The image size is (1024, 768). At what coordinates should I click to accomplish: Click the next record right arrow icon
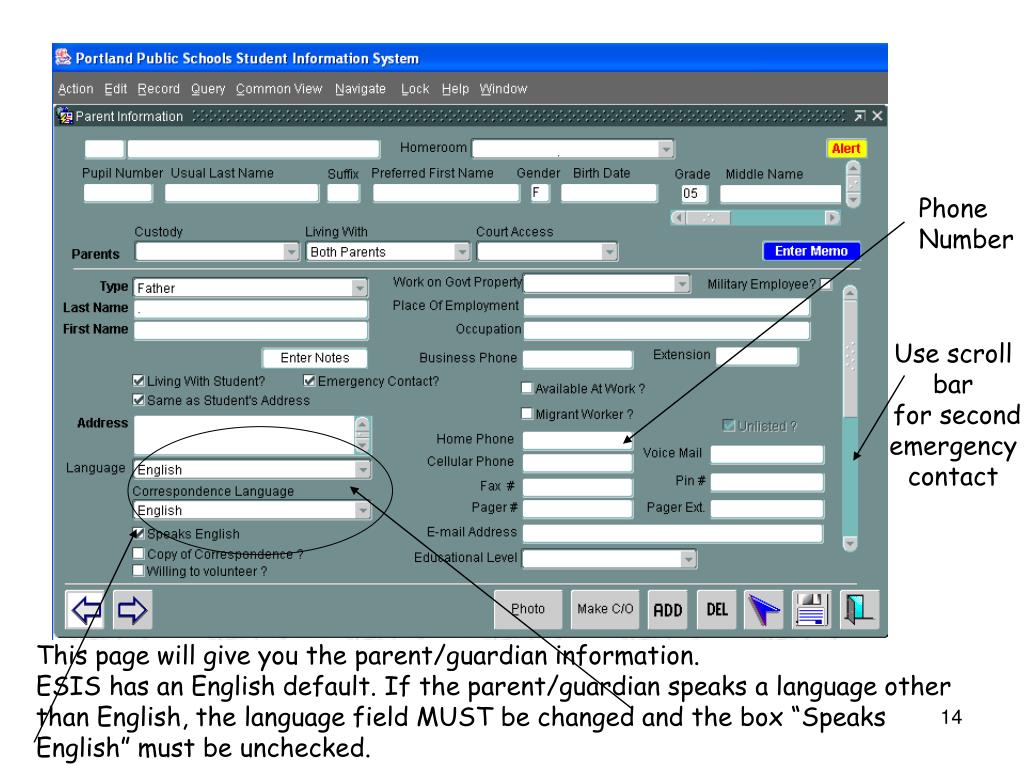(133, 610)
